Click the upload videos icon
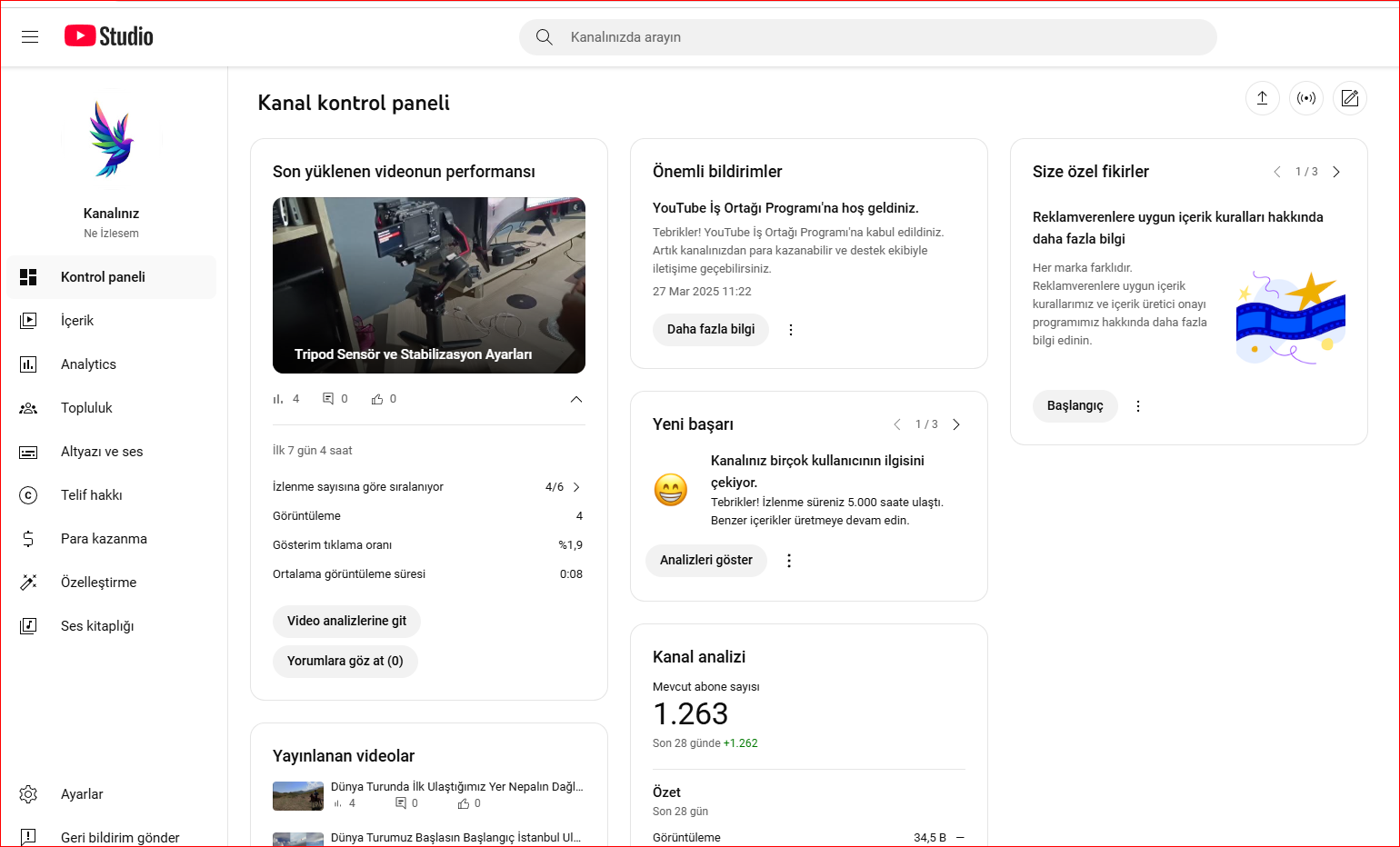 [1262, 98]
